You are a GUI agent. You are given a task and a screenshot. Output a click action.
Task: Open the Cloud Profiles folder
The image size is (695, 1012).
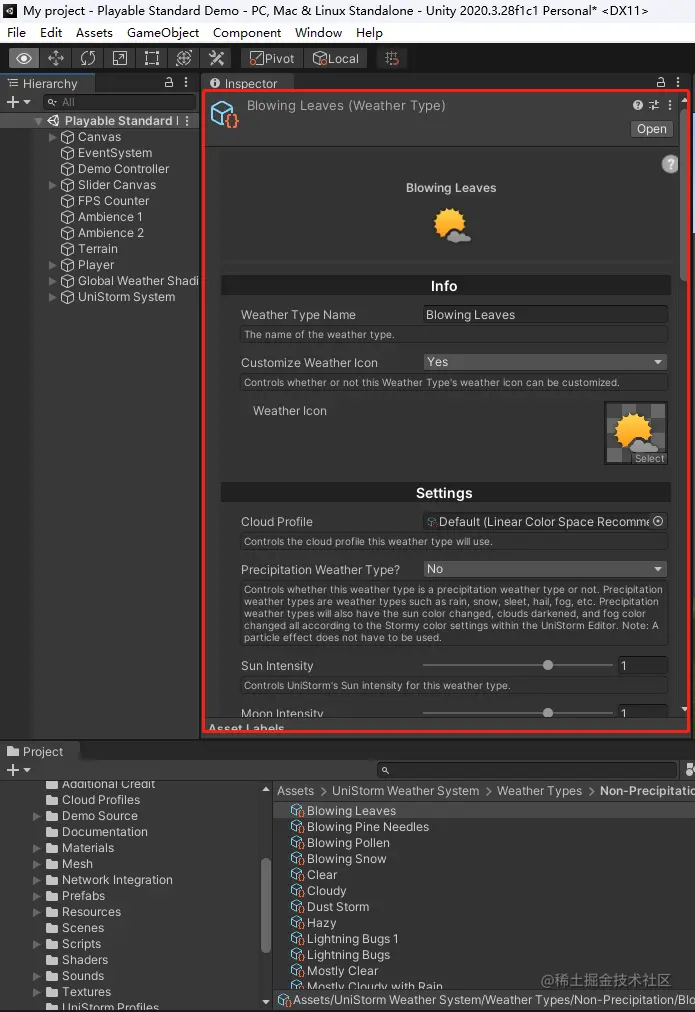(101, 800)
